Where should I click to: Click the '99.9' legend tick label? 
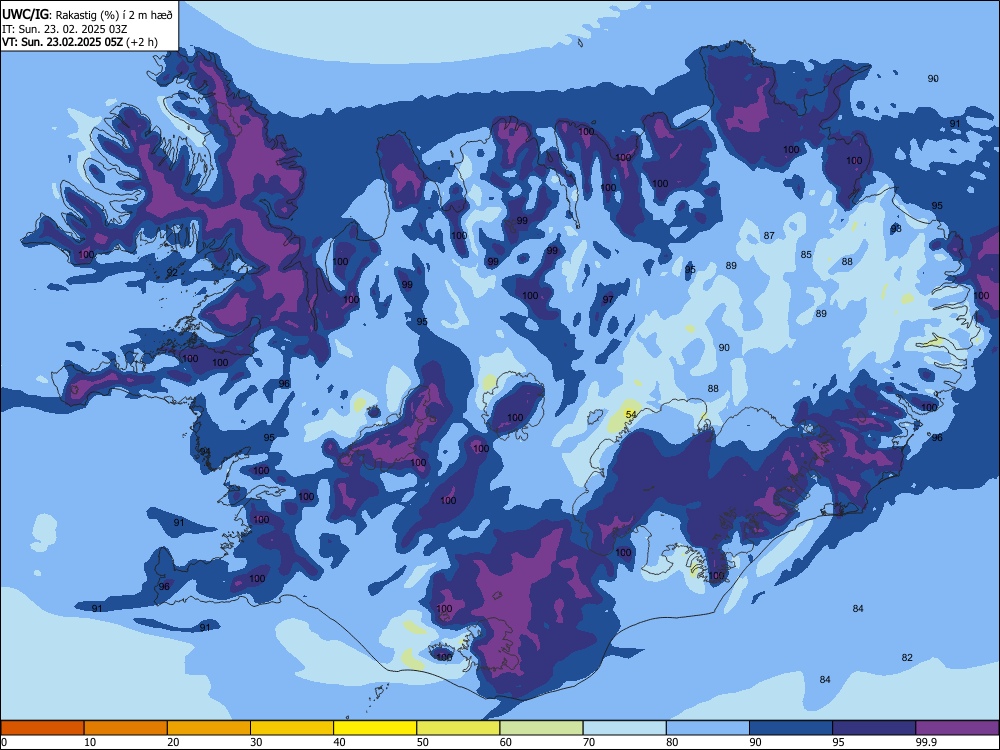(x=925, y=742)
